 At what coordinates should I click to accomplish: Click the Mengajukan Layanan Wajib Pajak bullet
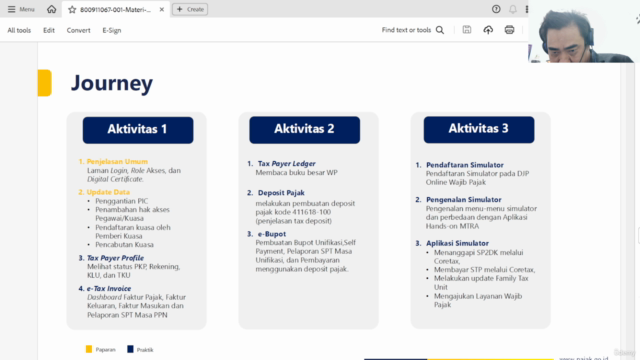pos(478,300)
